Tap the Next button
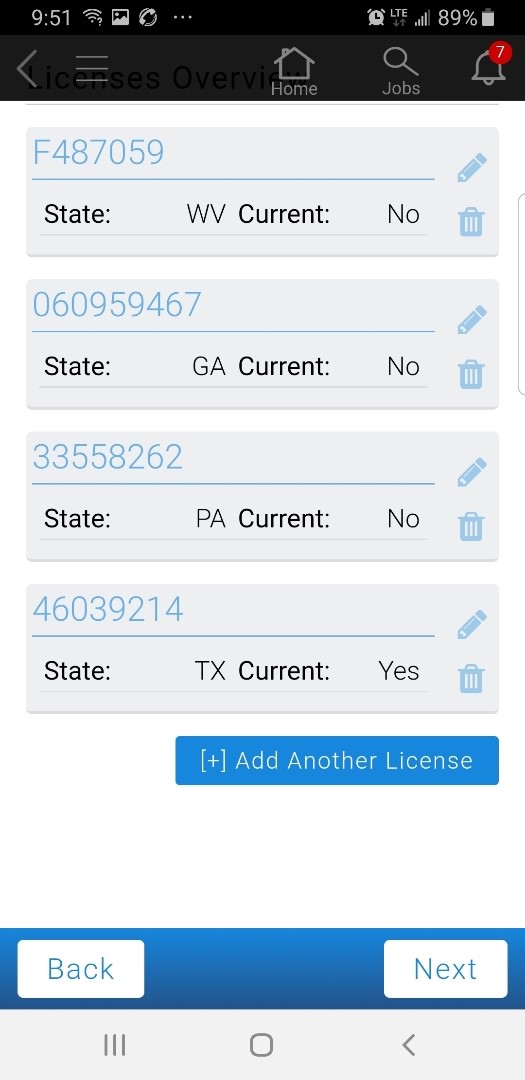This screenshot has height=1080, width=525. click(x=445, y=969)
